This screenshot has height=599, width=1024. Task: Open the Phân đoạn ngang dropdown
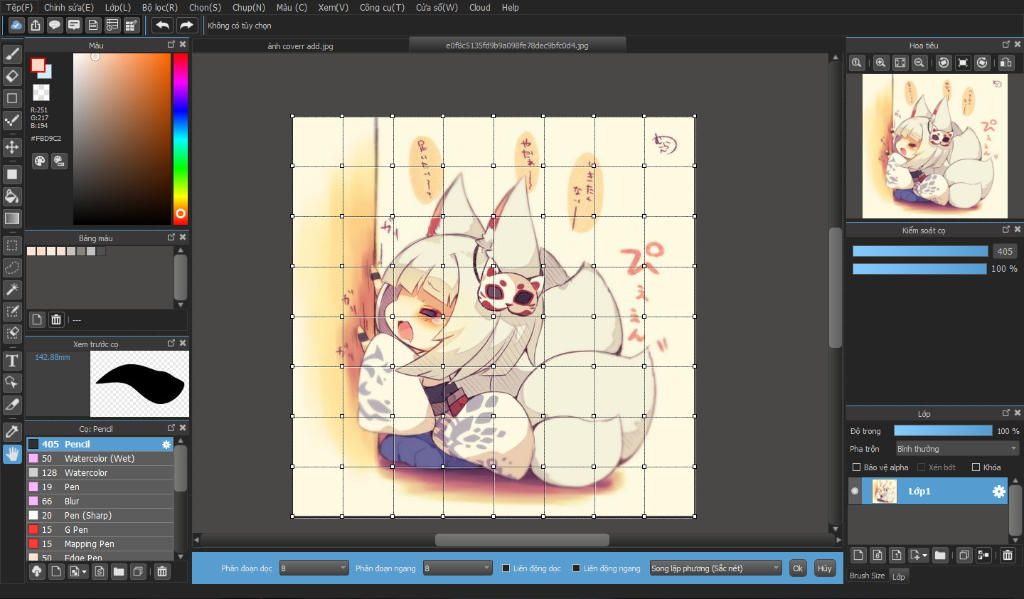(x=458, y=568)
